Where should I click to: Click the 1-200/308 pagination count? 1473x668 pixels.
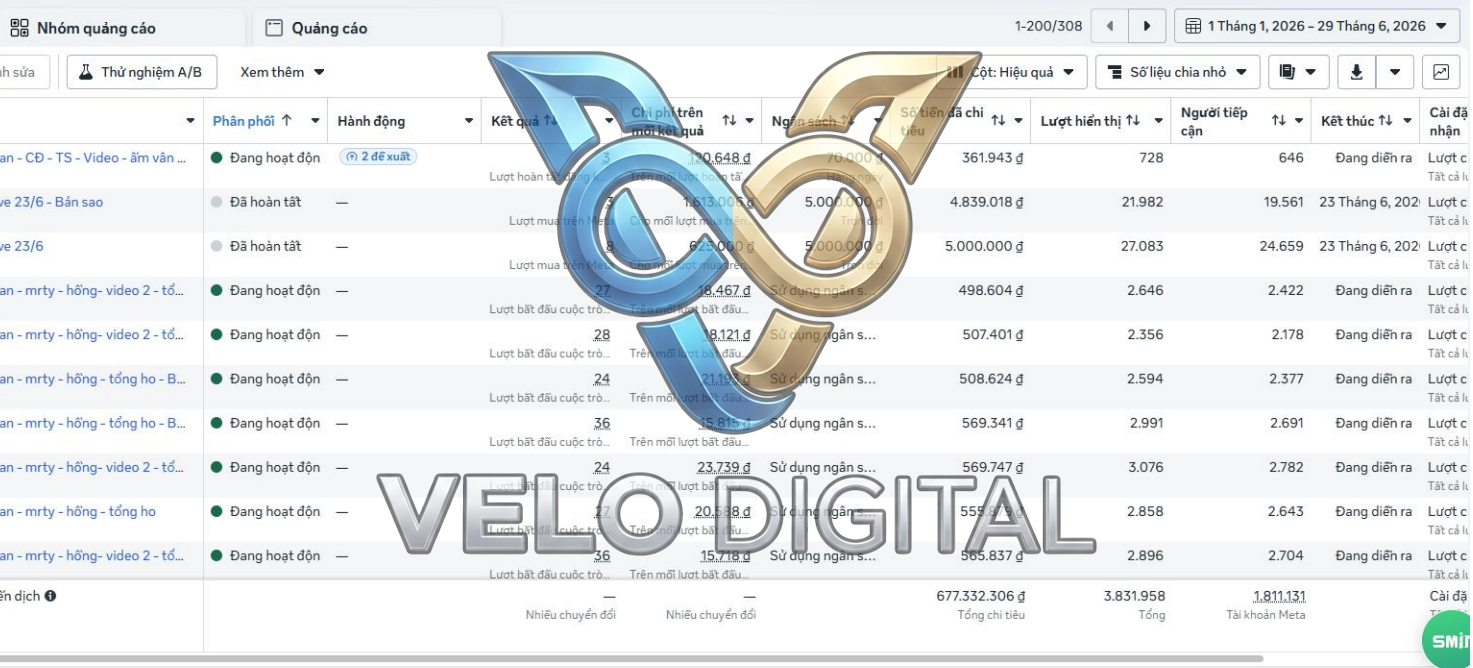point(1048,26)
